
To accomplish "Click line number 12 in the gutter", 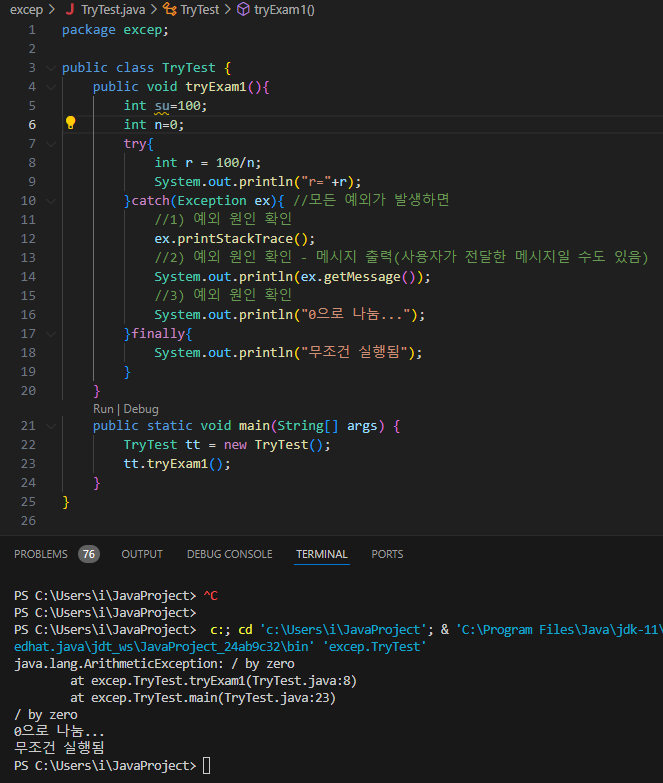I will [x=28, y=239].
